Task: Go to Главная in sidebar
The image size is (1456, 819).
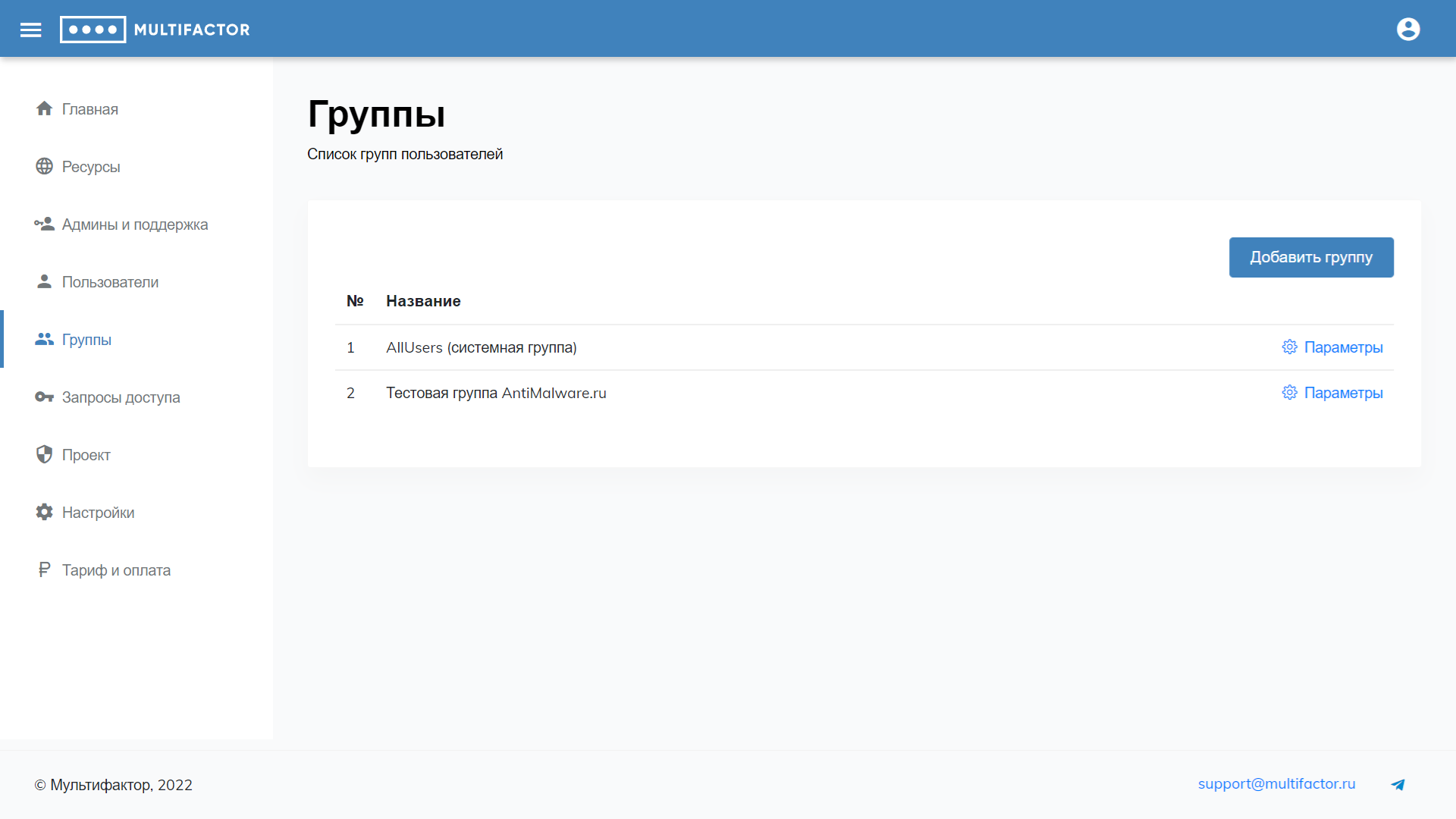Action: (x=89, y=109)
